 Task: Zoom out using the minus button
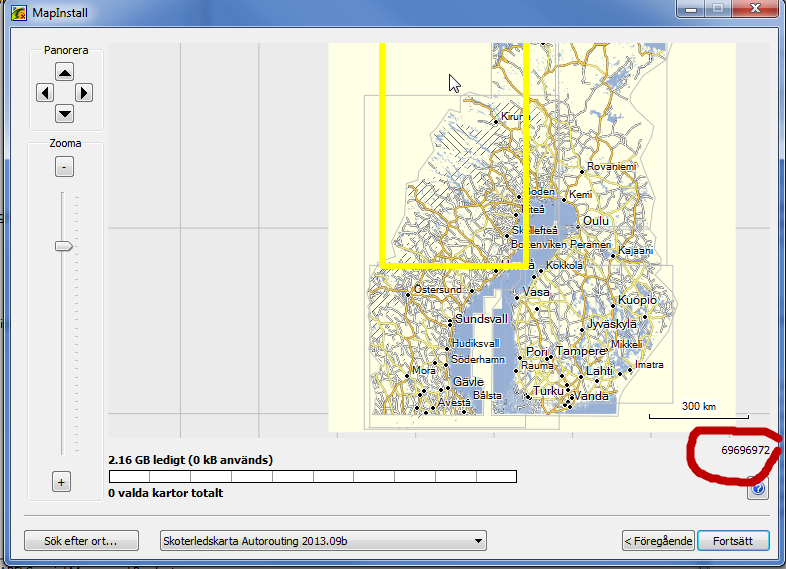click(x=62, y=167)
